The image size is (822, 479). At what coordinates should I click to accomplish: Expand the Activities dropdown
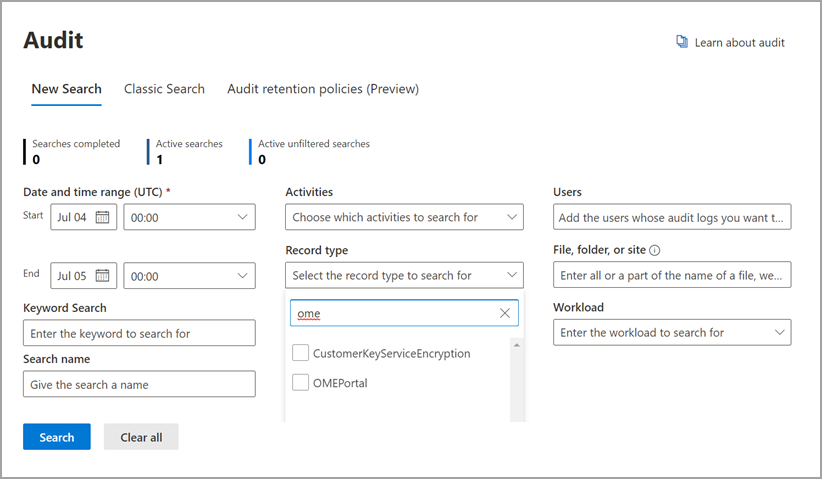tap(512, 217)
